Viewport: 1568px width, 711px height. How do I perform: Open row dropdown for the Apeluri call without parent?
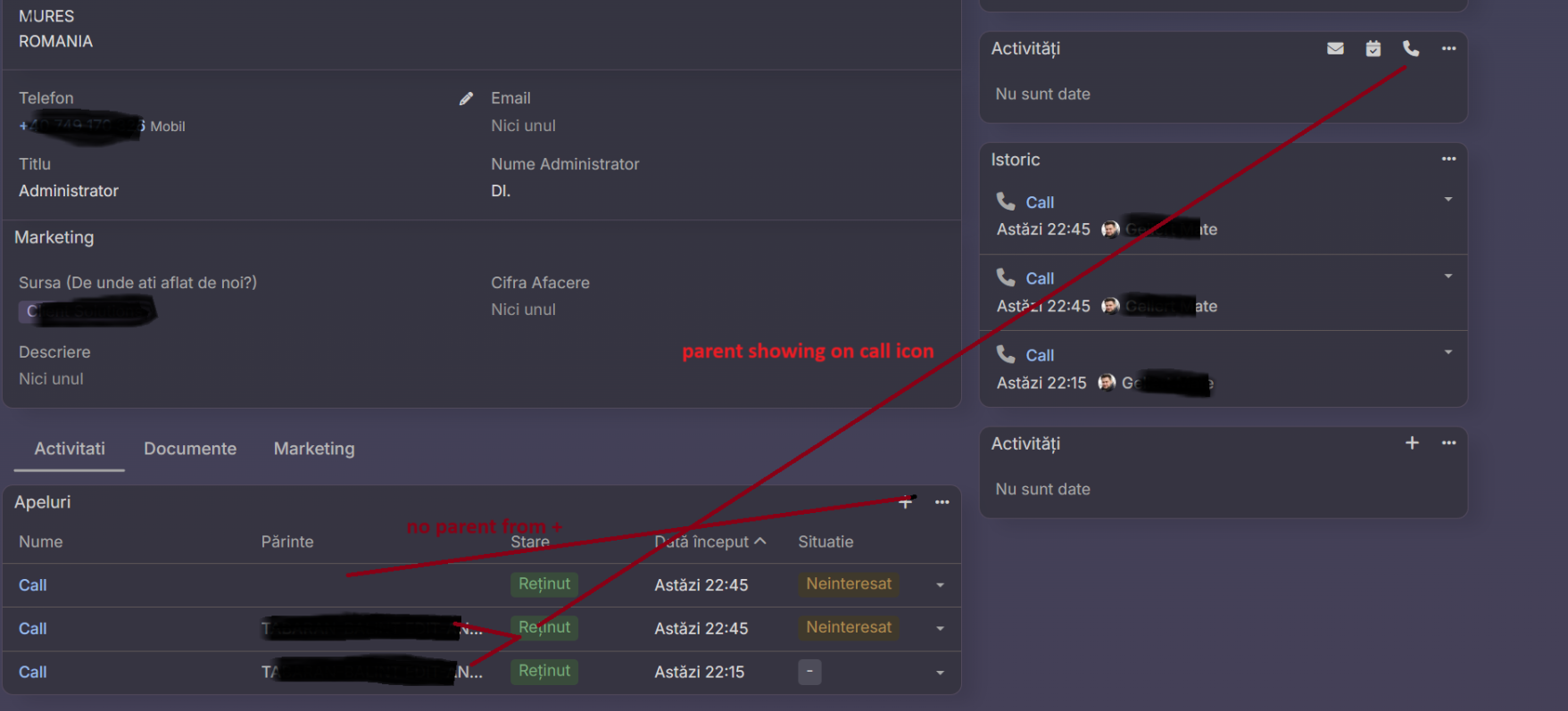[940, 585]
